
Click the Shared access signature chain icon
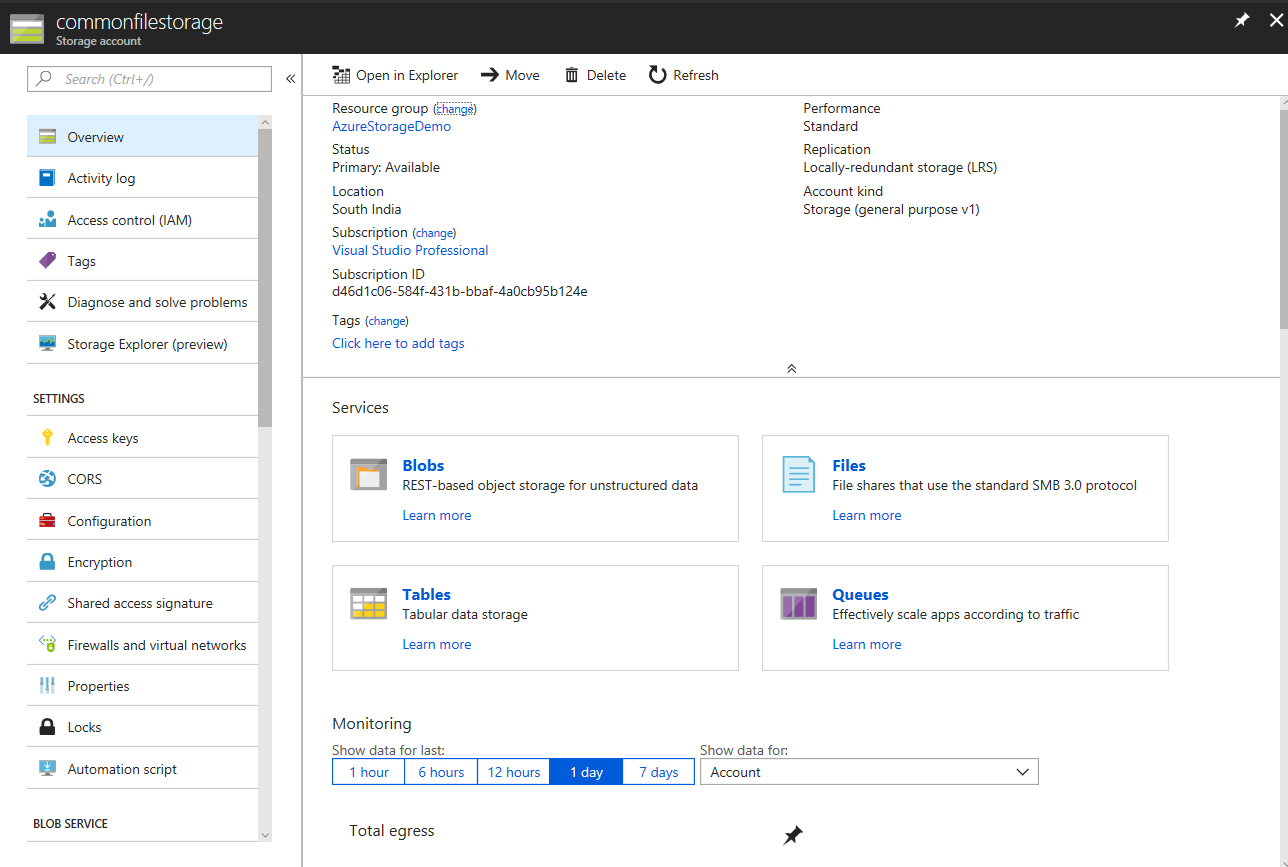tap(47, 603)
